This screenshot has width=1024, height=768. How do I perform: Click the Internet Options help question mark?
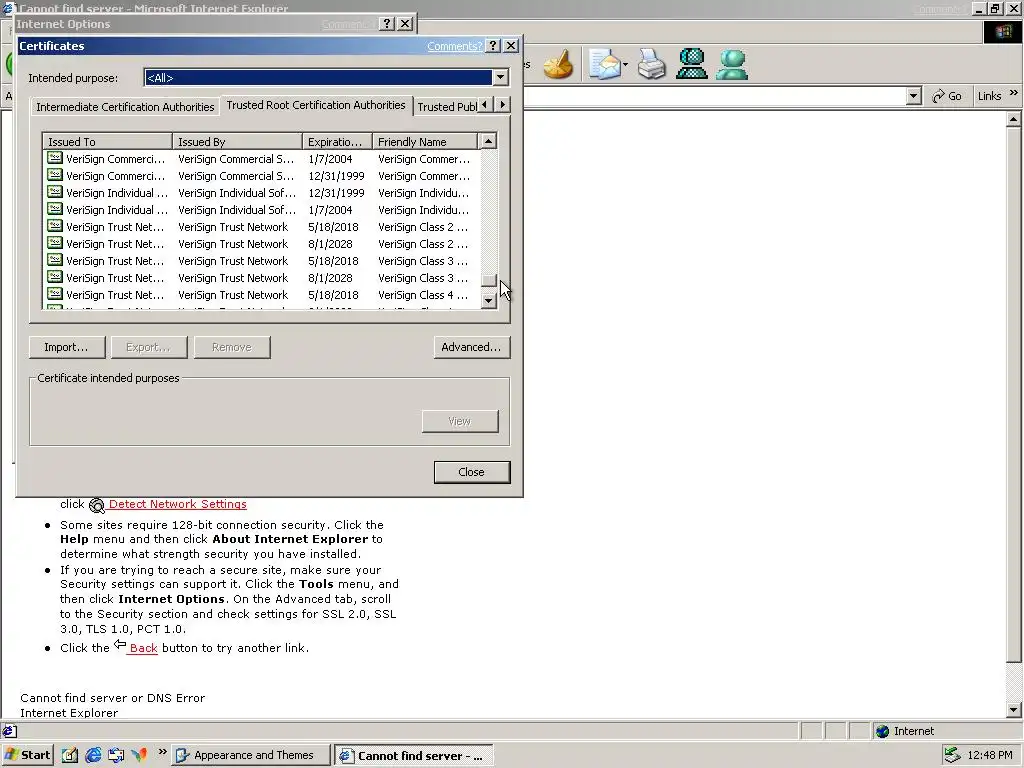(387, 24)
